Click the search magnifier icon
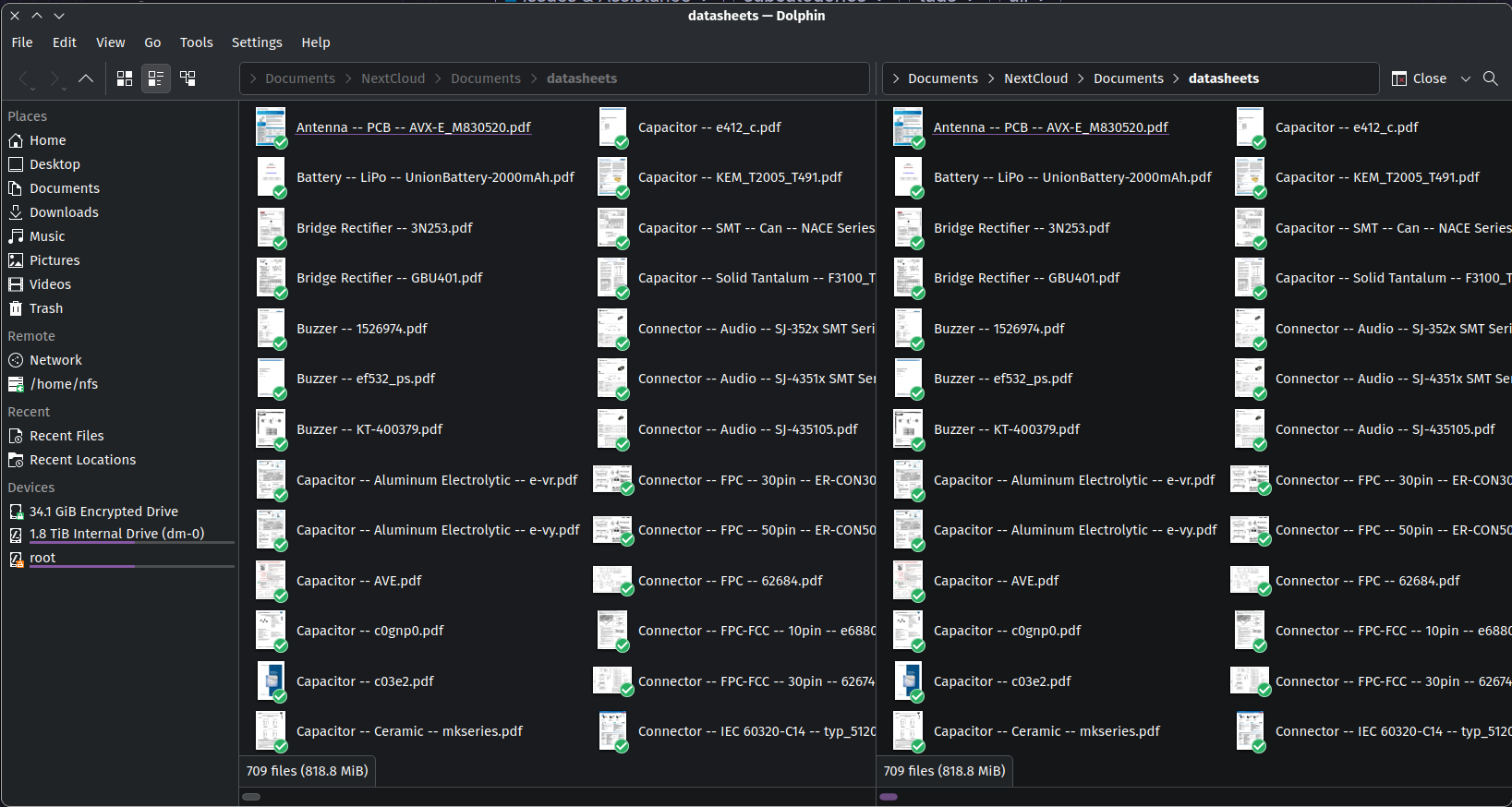1512x807 pixels. click(1490, 78)
